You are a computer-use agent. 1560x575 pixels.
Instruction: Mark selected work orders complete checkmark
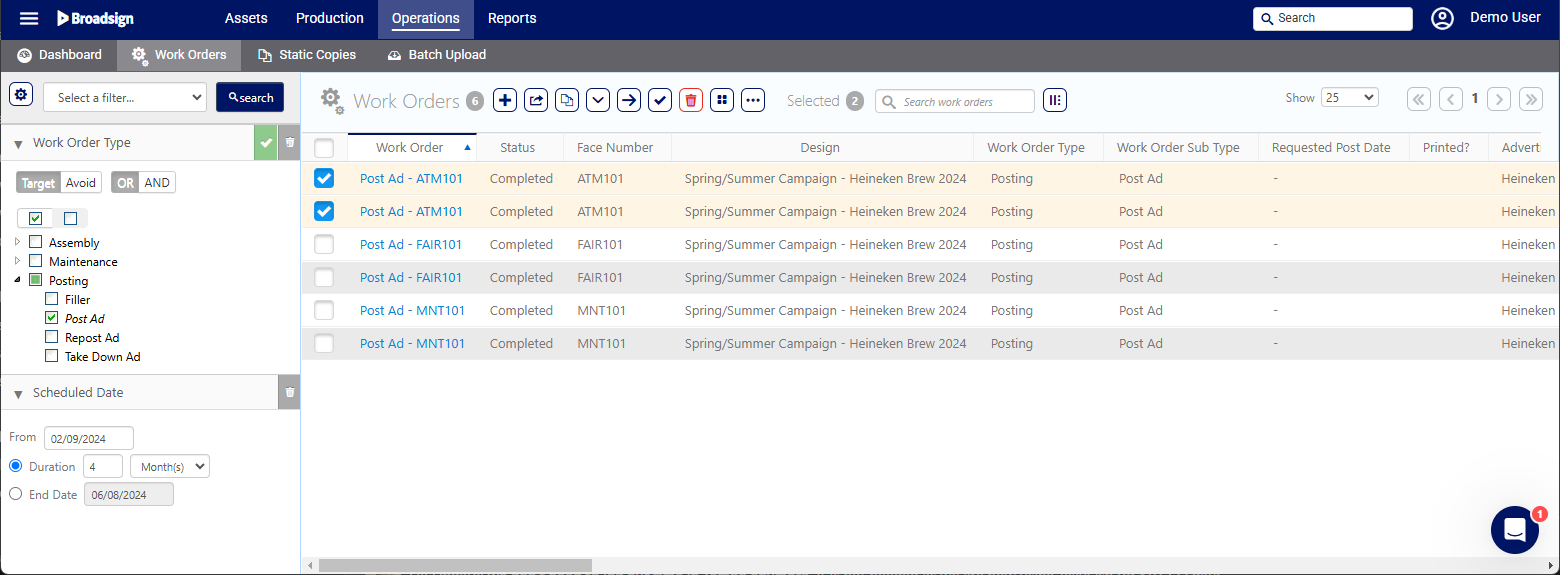point(660,100)
